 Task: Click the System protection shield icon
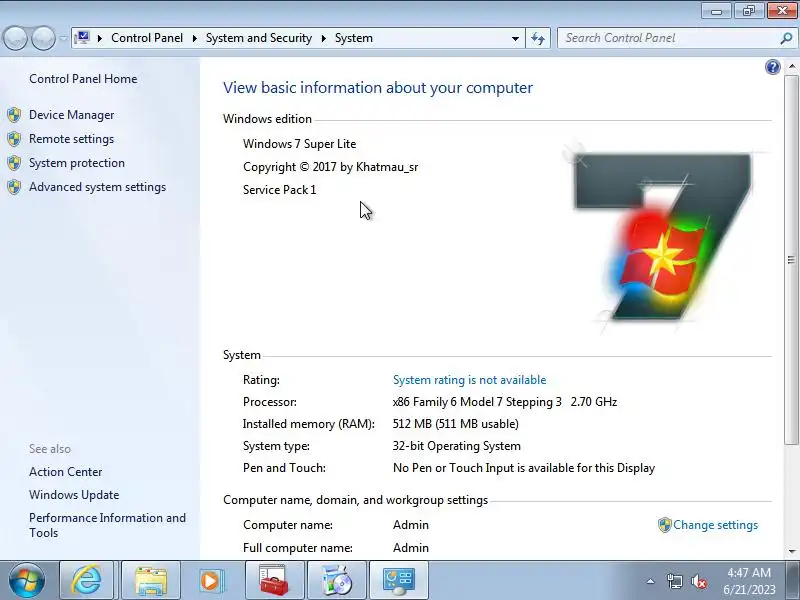[x=14, y=163]
